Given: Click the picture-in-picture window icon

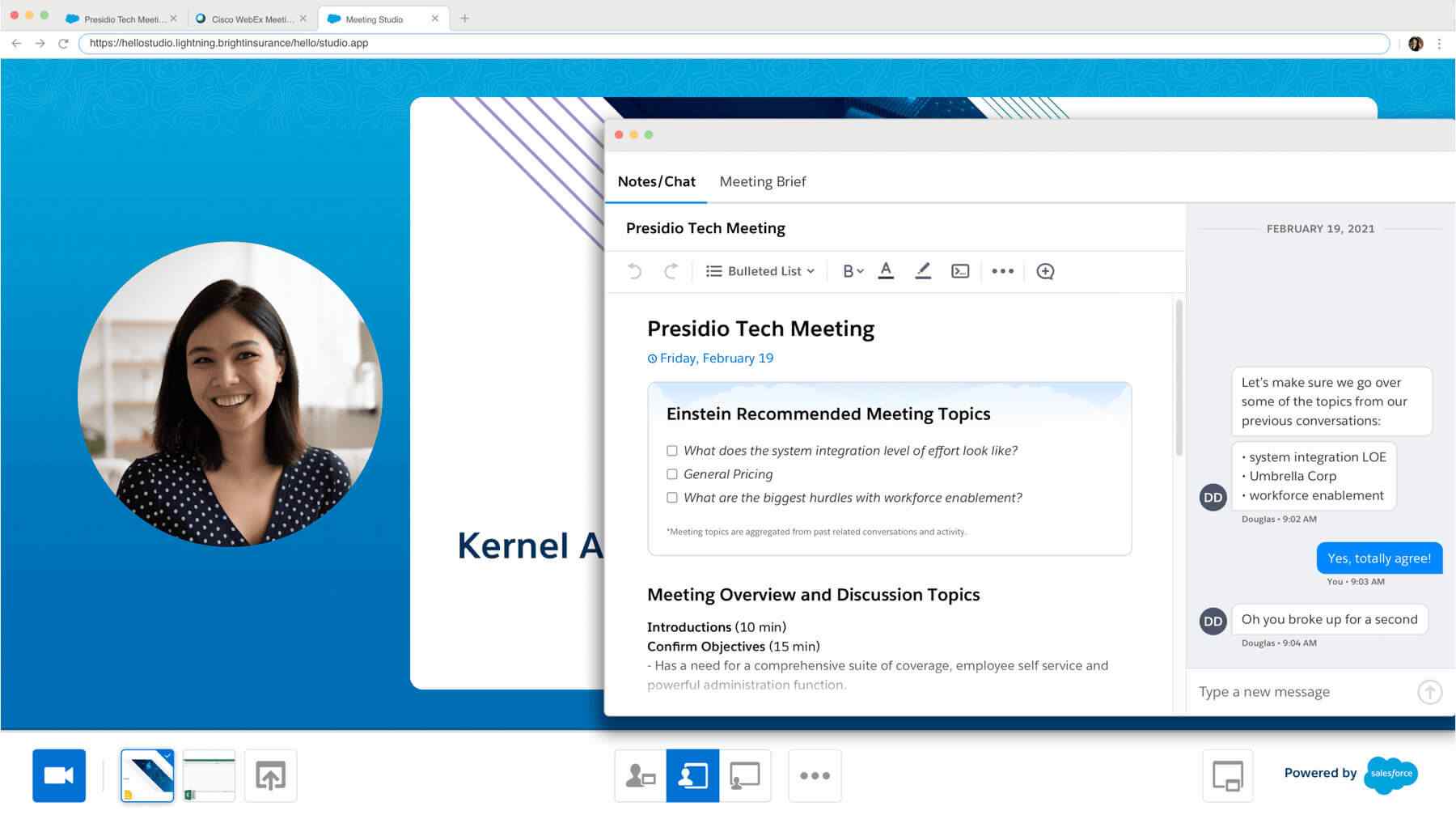Looking at the screenshot, I should click(x=1228, y=775).
